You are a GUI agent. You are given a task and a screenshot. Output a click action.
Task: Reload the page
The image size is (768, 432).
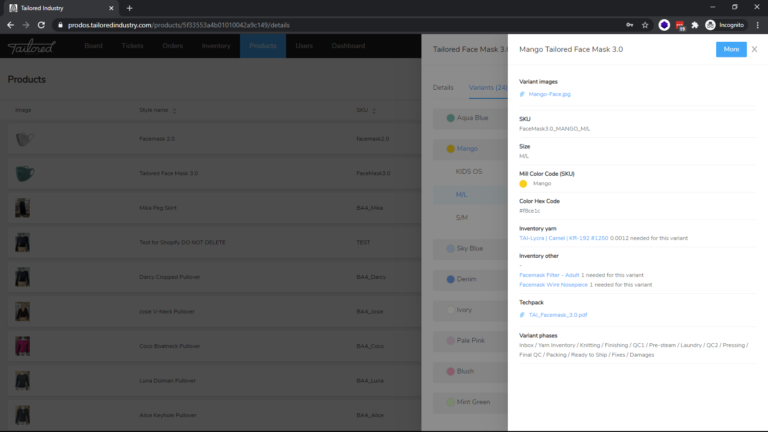(42, 24)
